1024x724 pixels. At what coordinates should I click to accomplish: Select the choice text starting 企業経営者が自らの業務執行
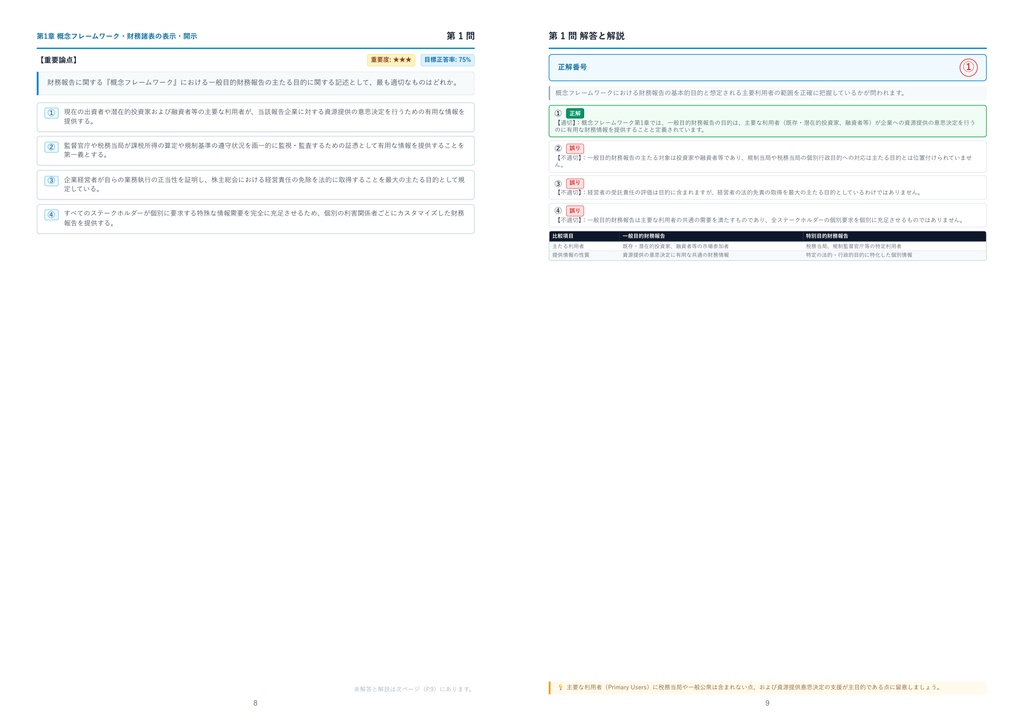tap(264, 184)
